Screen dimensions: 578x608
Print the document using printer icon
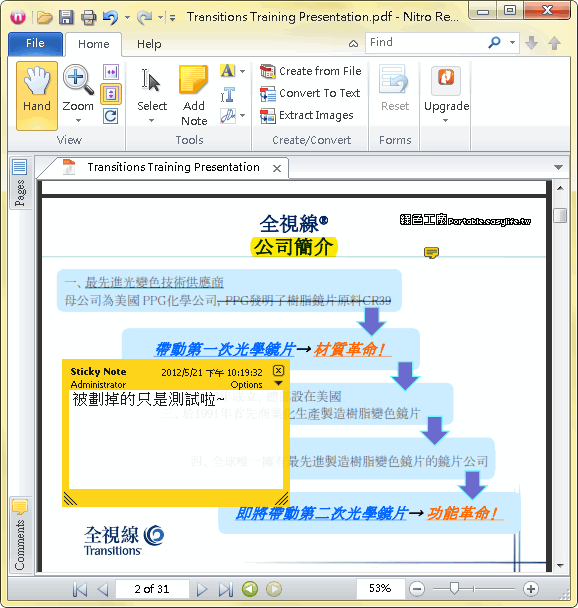click(x=89, y=17)
